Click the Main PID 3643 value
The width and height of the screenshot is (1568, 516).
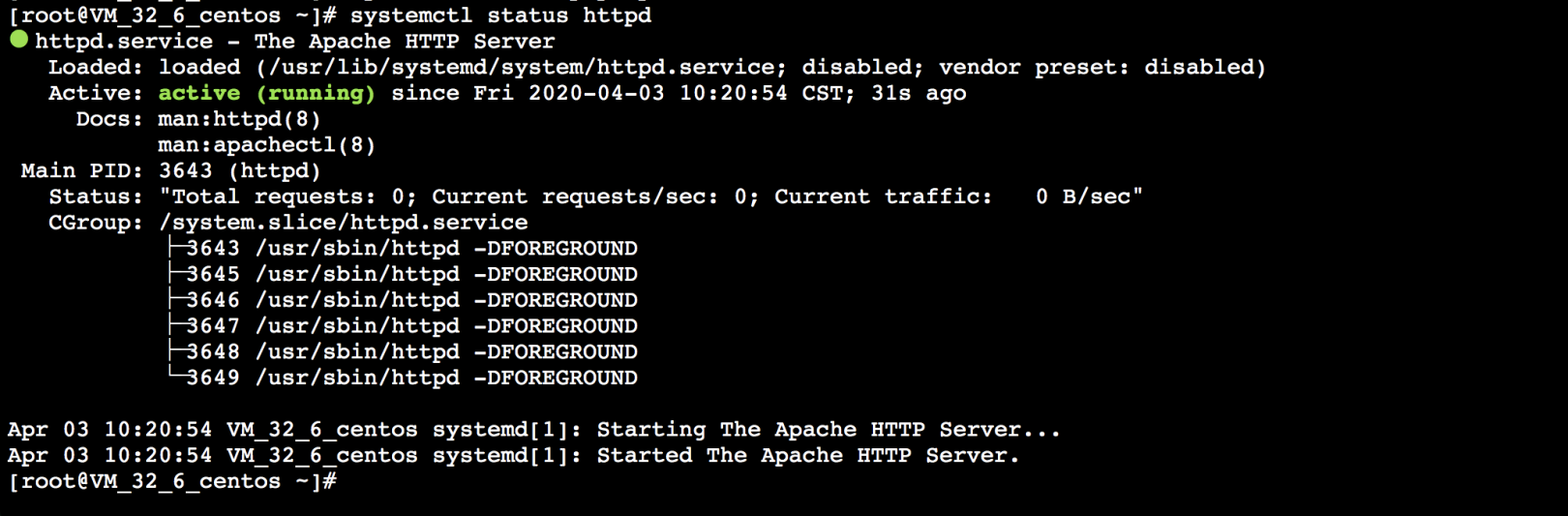click(x=185, y=171)
